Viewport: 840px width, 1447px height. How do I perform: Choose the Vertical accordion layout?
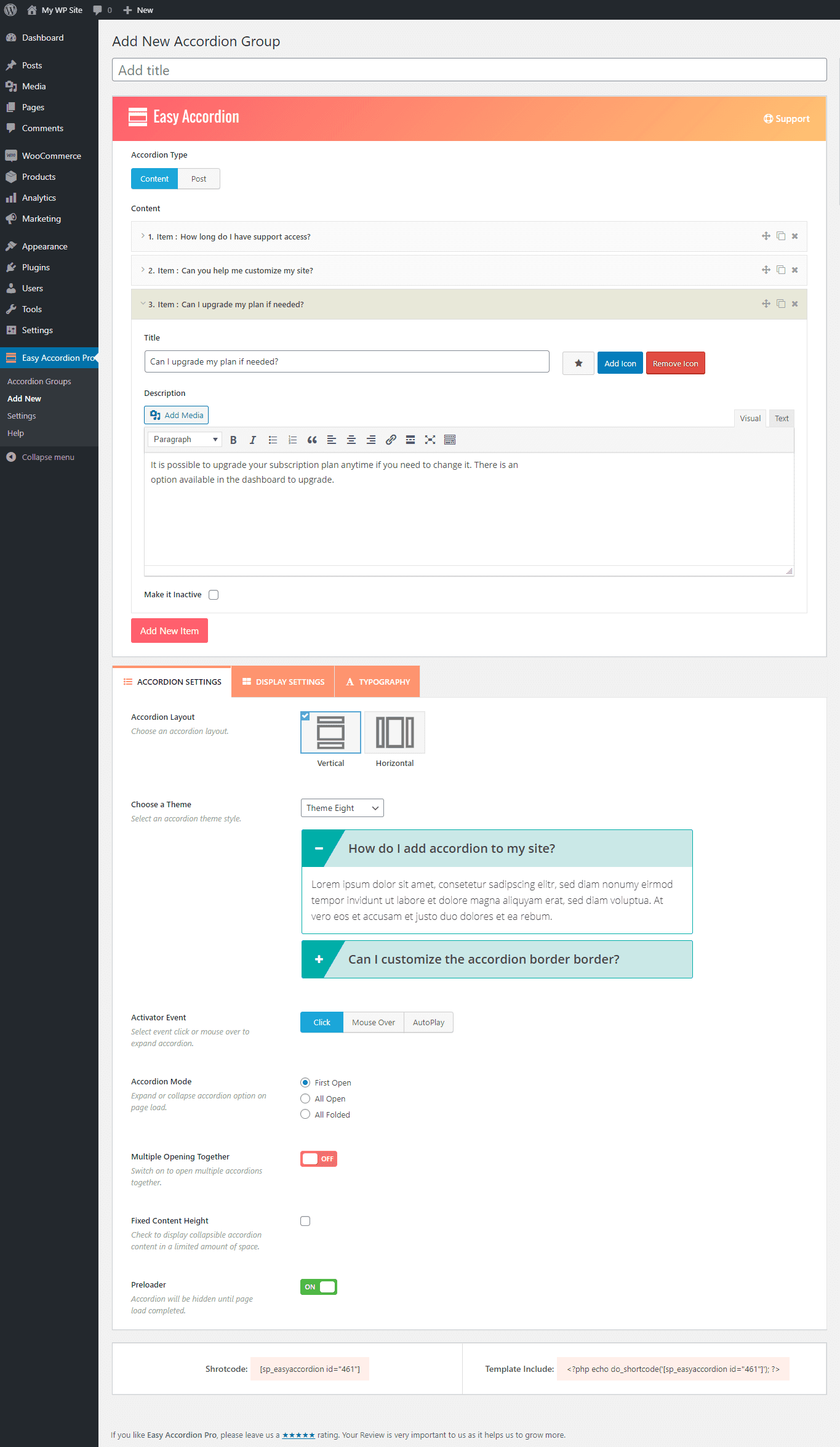tap(330, 732)
